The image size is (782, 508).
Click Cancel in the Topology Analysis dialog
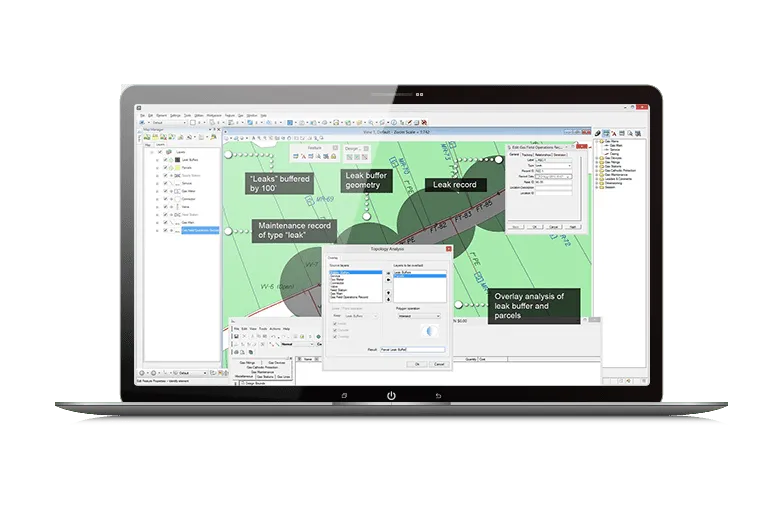pos(439,364)
